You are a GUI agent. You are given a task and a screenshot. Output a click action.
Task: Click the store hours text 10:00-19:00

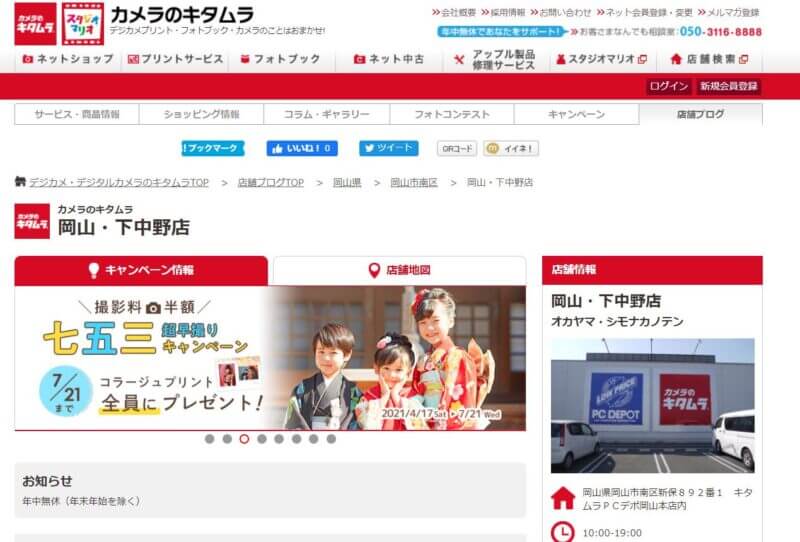tap(612, 533)
